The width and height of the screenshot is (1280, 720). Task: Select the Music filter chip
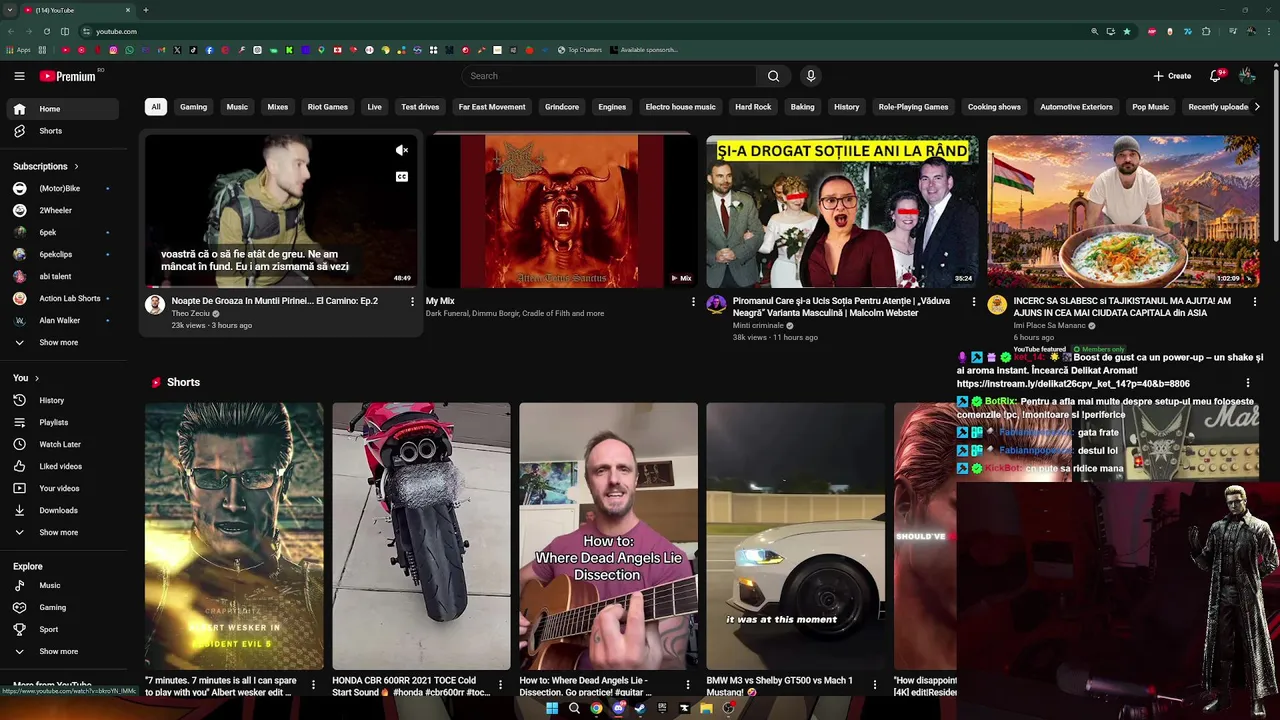click(237, 107)
